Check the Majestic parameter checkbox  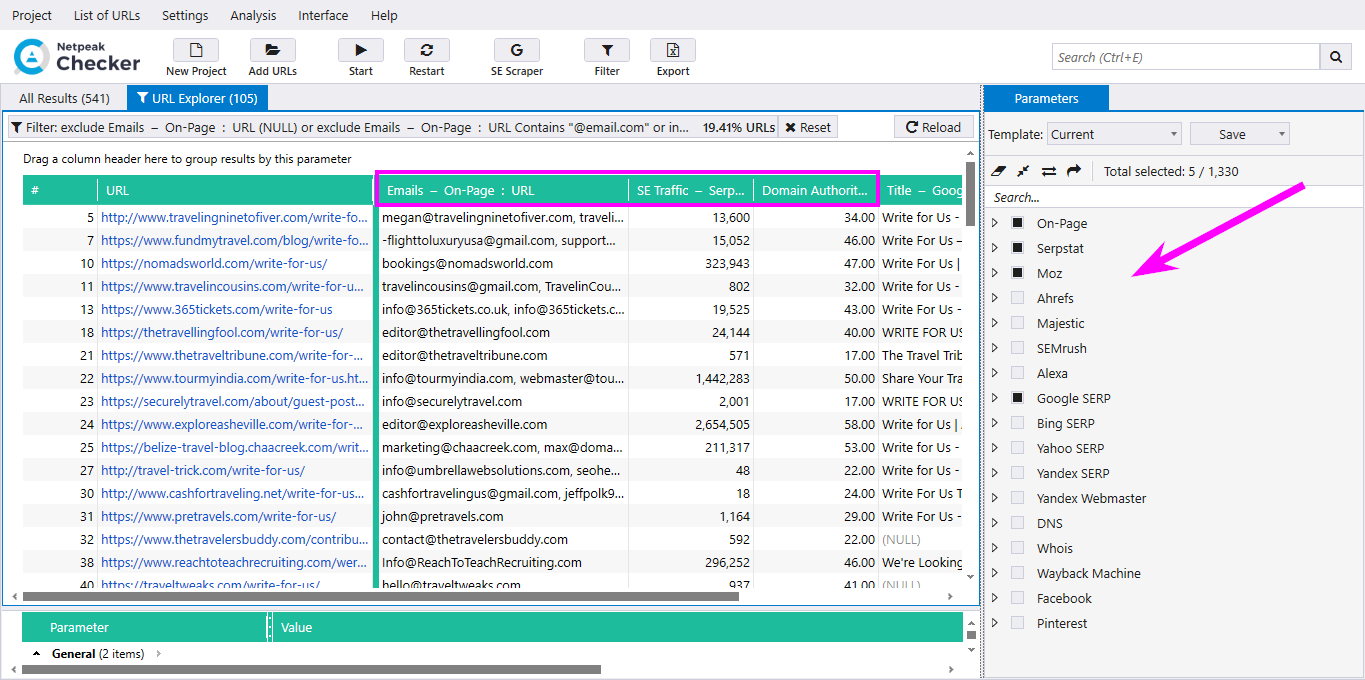coord(1017,323)
